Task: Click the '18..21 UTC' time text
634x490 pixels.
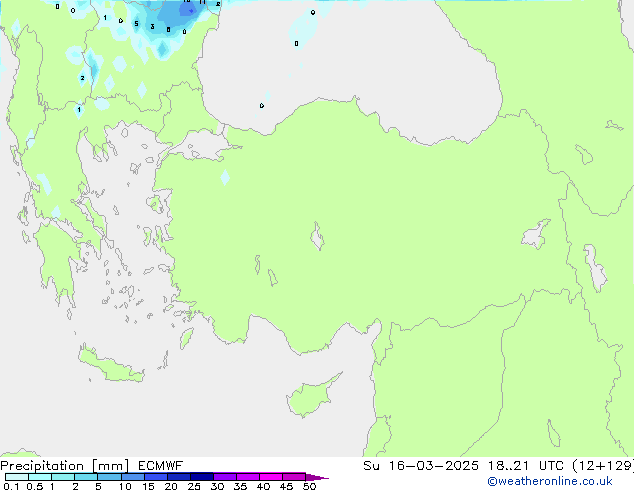Action: click(x=525, y=466)
